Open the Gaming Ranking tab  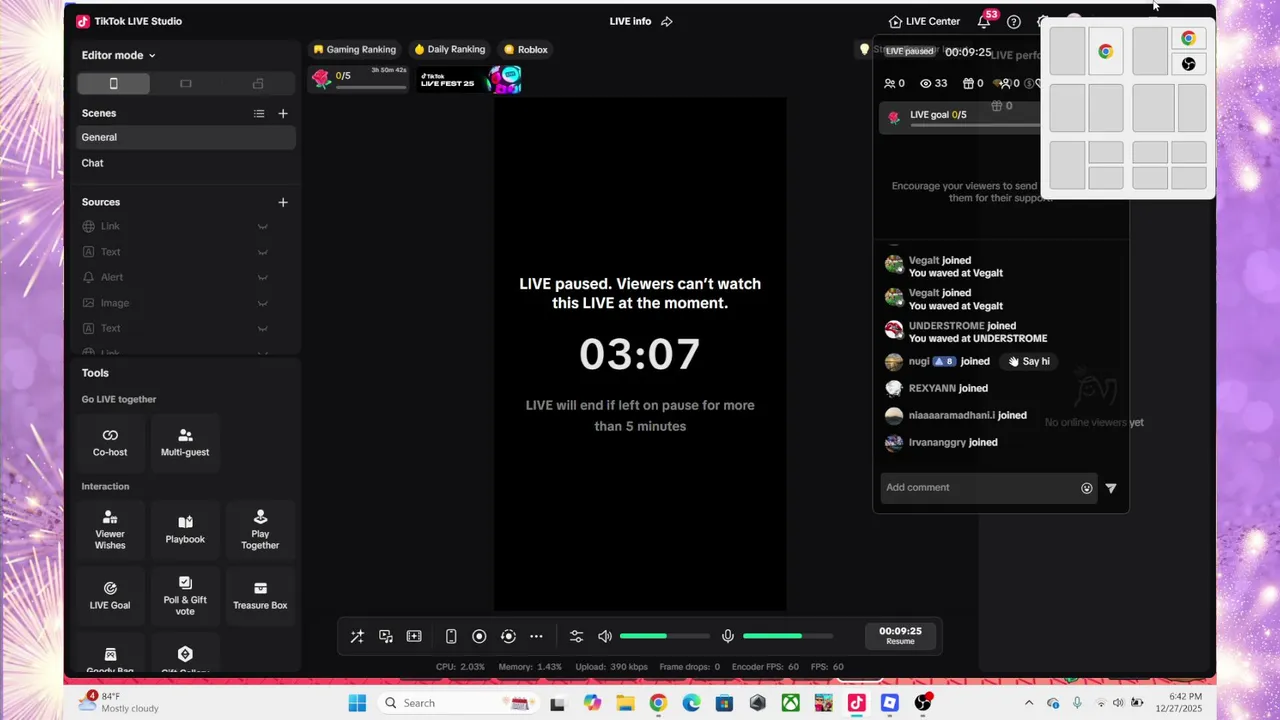(354, 49)
